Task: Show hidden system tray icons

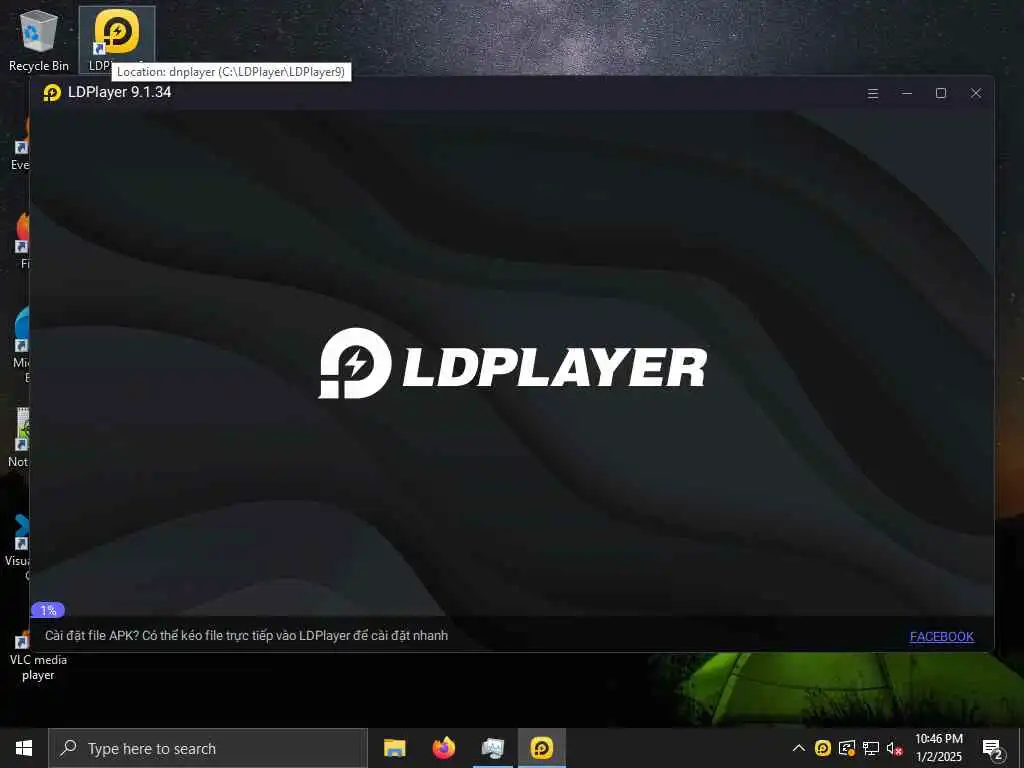Action: tap(799, 748)
